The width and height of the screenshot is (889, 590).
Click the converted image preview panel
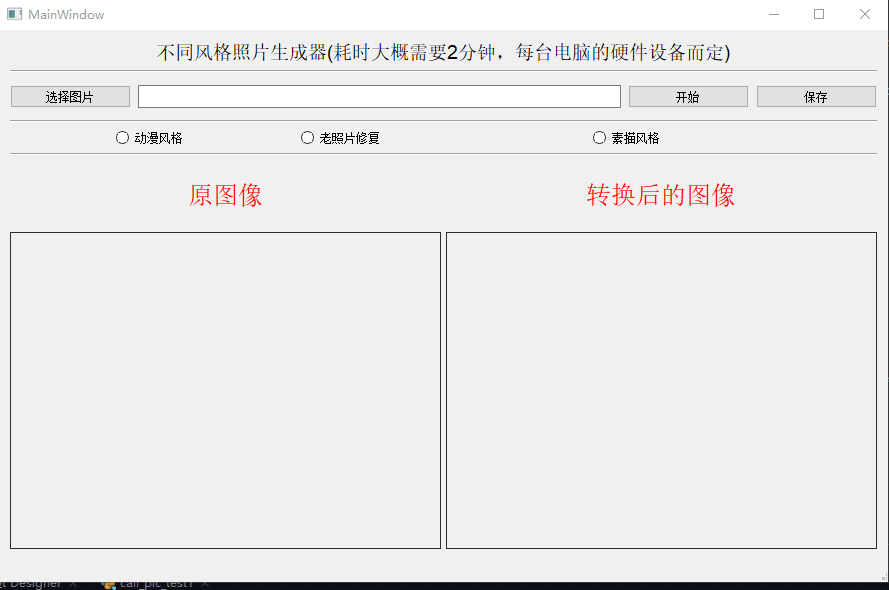click(661, 390)
